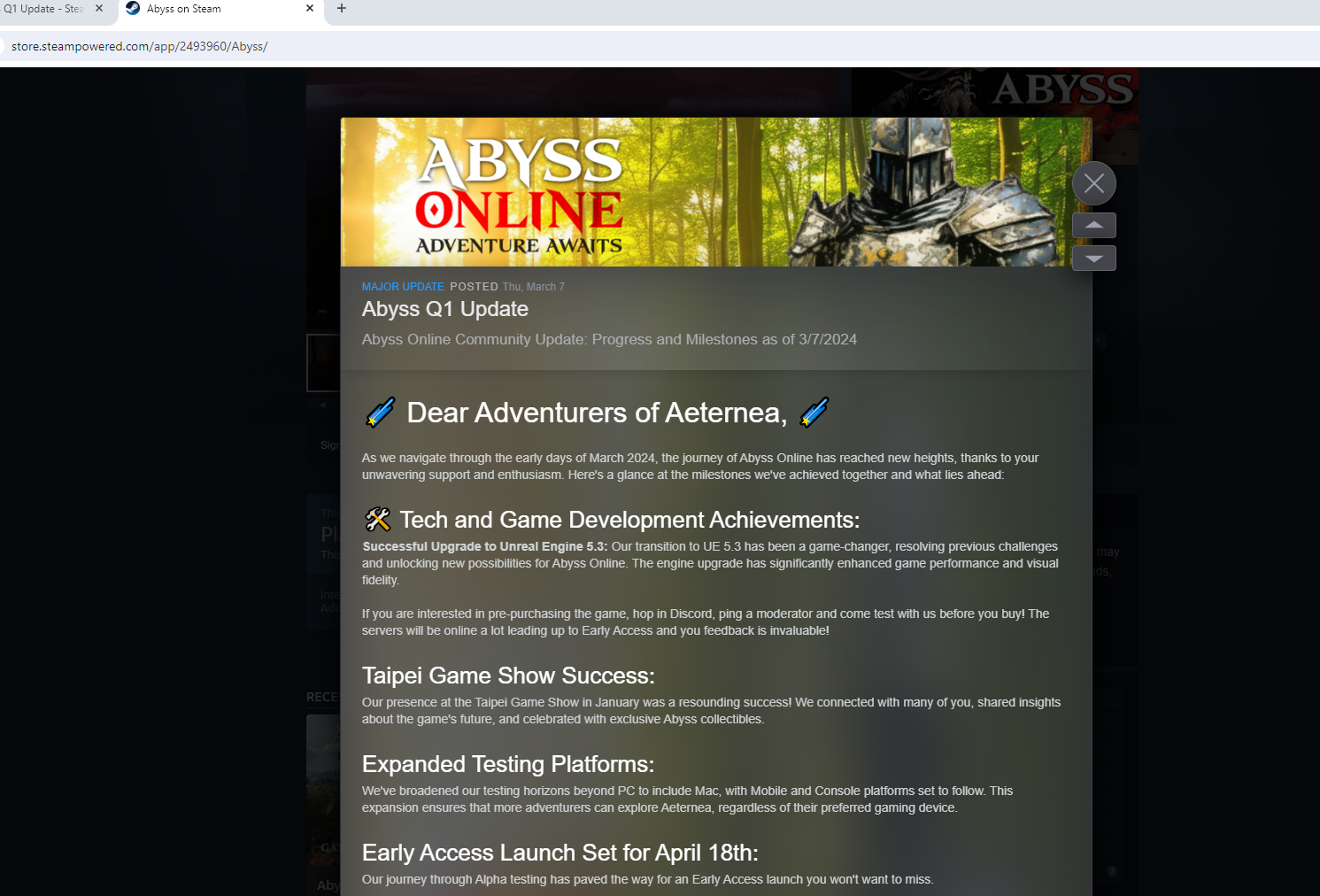This screenshot has height=896, width=1320.
Task: Click the MAJOR UPDATE category label
Action: (x=403, y=287)
